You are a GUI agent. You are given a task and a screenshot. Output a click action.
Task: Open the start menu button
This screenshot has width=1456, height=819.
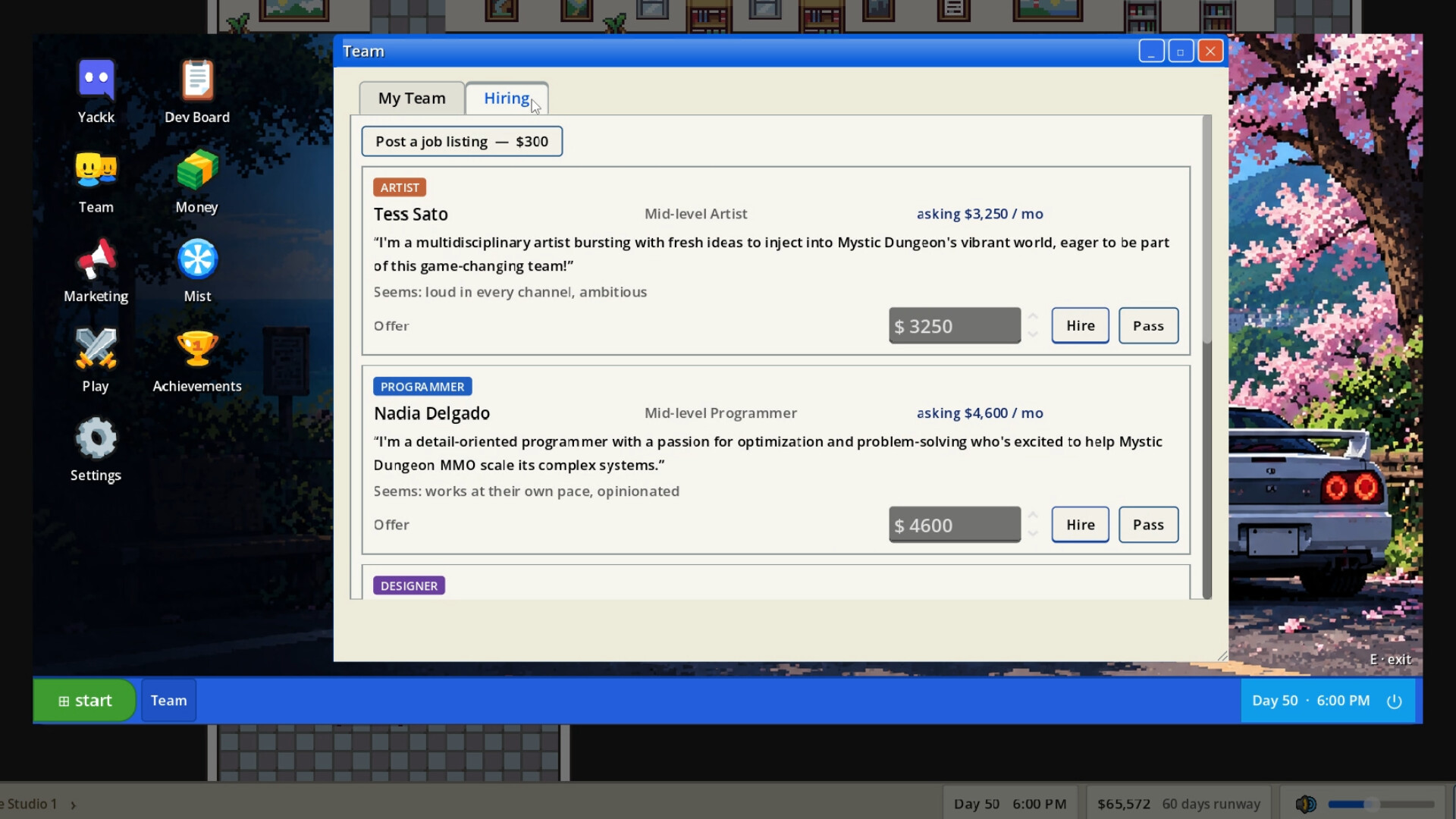[x=84, y=701]
